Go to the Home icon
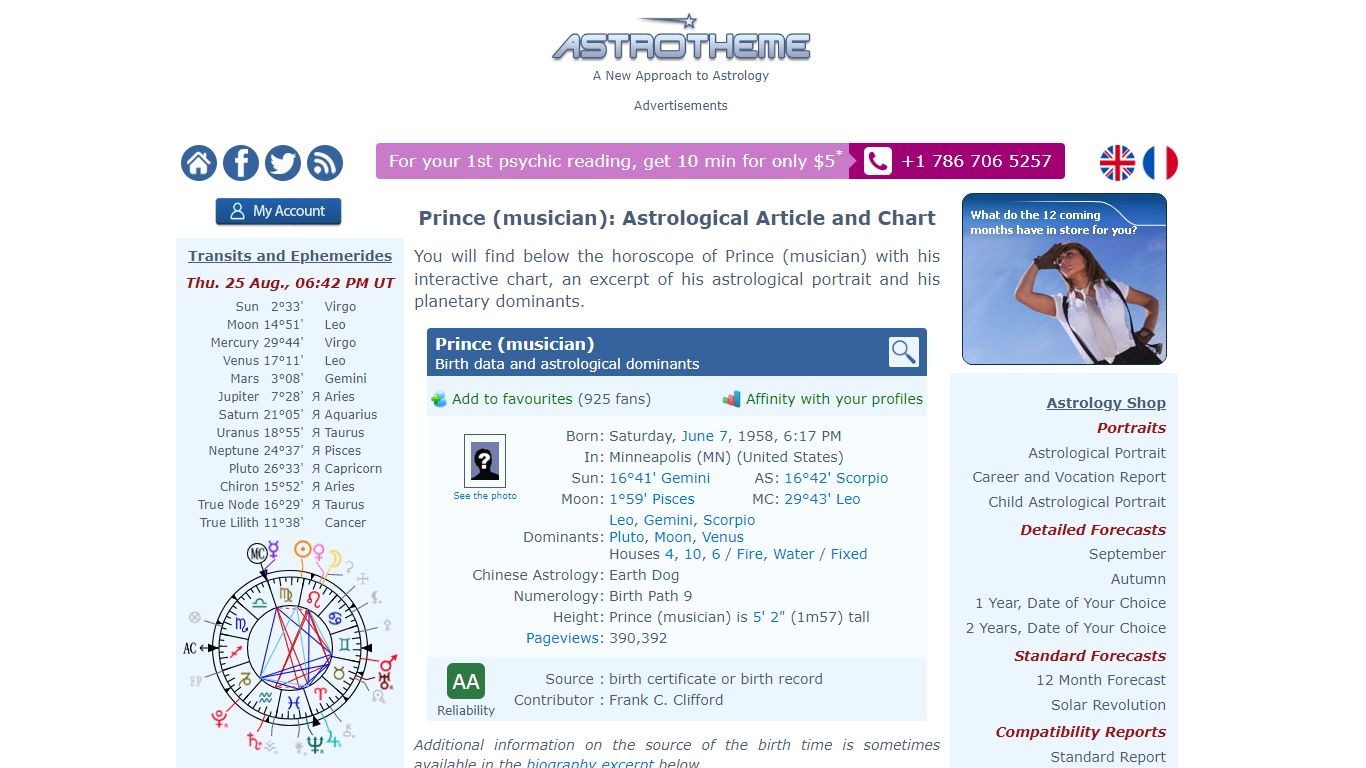 coord(199,163)
